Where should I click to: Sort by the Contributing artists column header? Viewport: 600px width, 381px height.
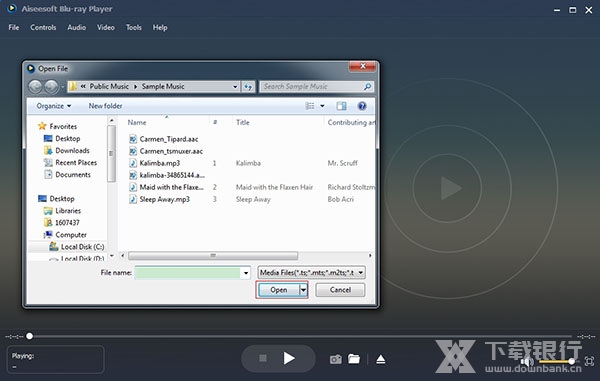[x=351, y=122]
